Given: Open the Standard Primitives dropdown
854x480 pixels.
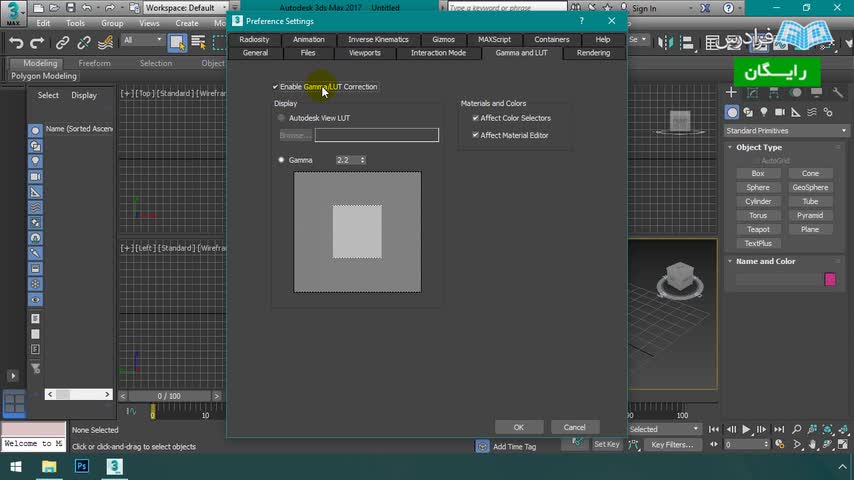Looking at the screenshot, I should [786, 131].
